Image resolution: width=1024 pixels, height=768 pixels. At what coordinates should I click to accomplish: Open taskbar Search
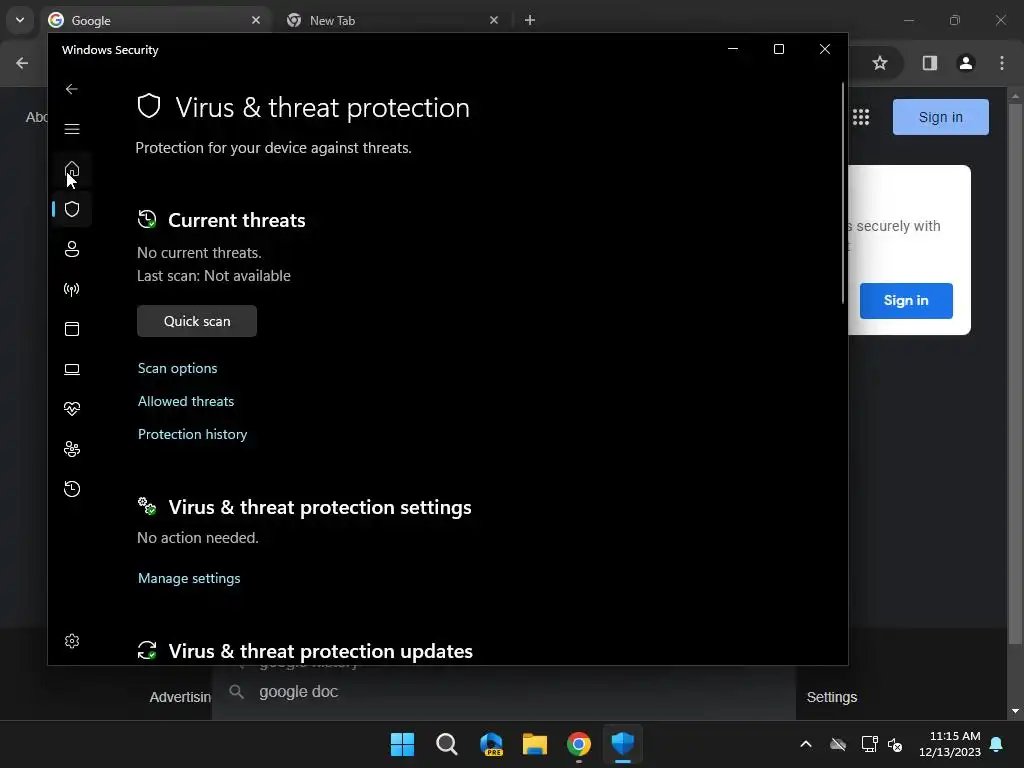tap(447, 744)
